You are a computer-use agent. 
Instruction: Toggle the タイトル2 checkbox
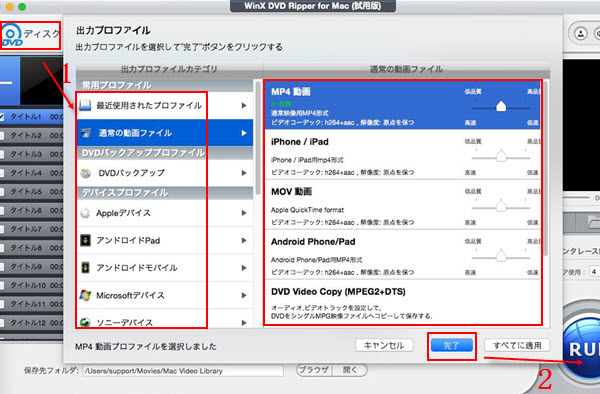(2, 135)
